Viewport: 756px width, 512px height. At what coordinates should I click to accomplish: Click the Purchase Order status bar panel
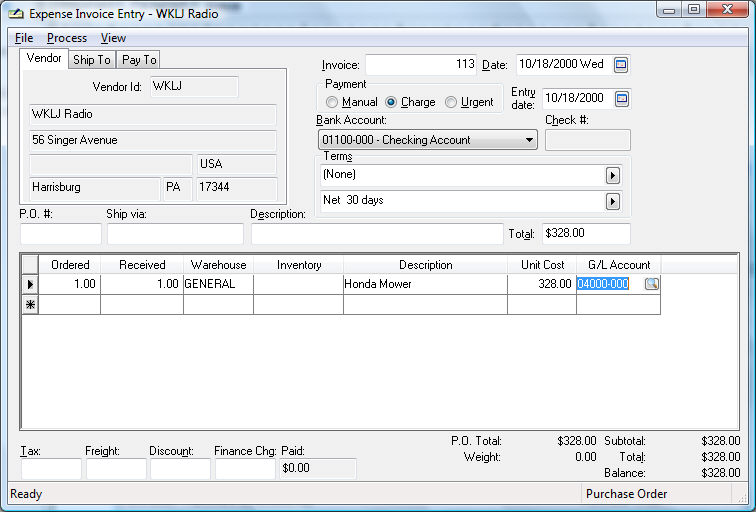coord(656,494)
